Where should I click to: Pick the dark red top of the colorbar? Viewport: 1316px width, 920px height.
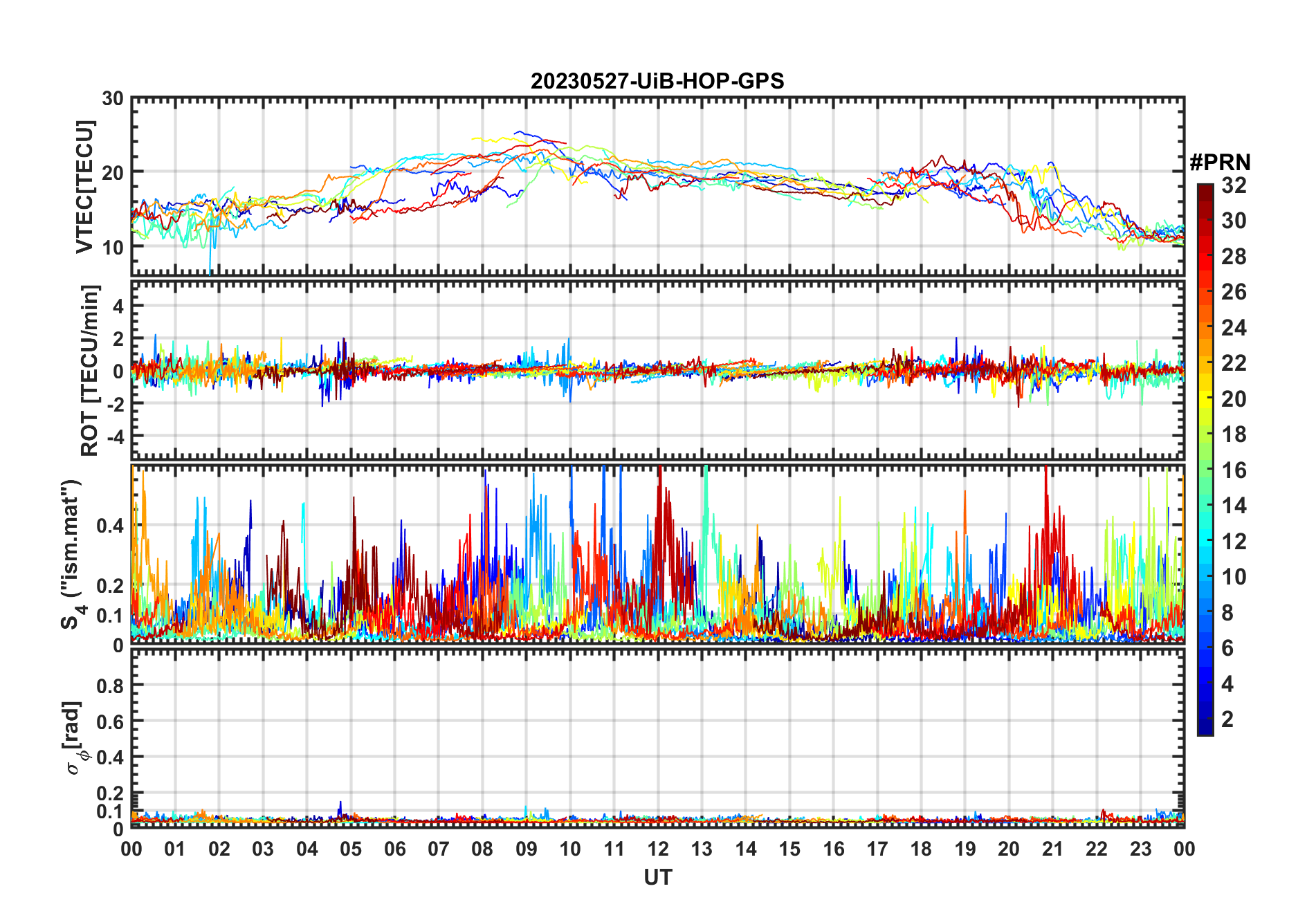1205,190
